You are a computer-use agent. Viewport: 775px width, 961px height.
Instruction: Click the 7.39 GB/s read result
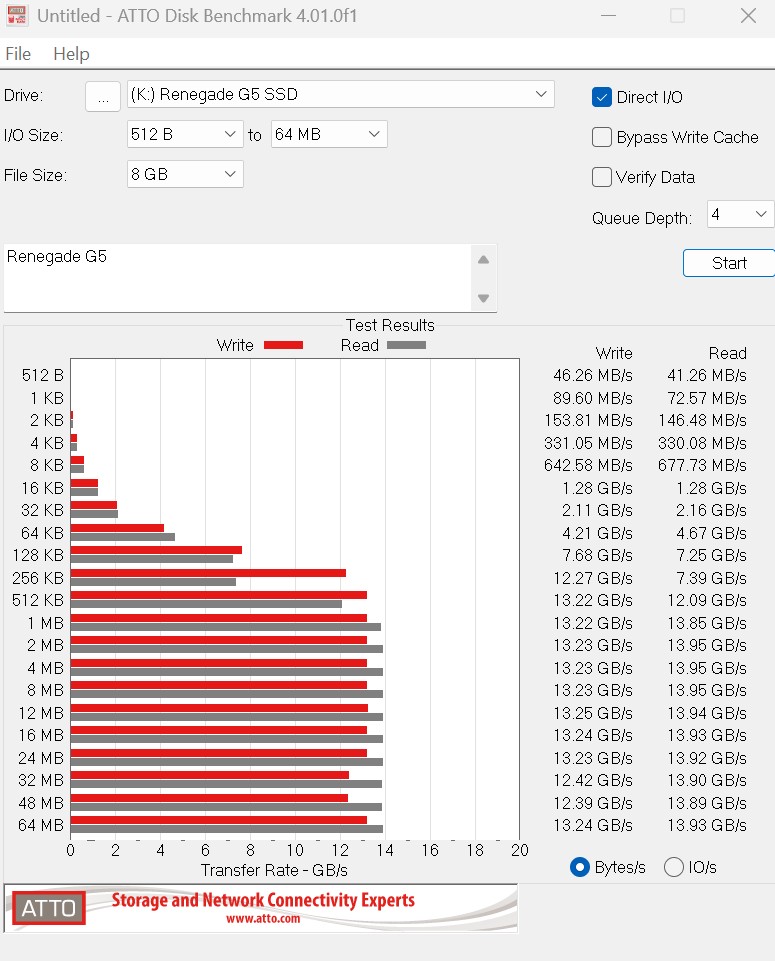coord(711,578)
